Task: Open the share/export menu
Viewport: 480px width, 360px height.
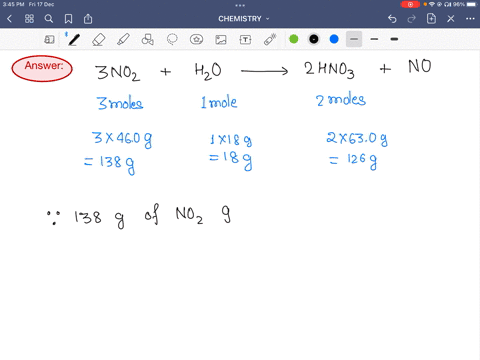Action: click(88, 19)
